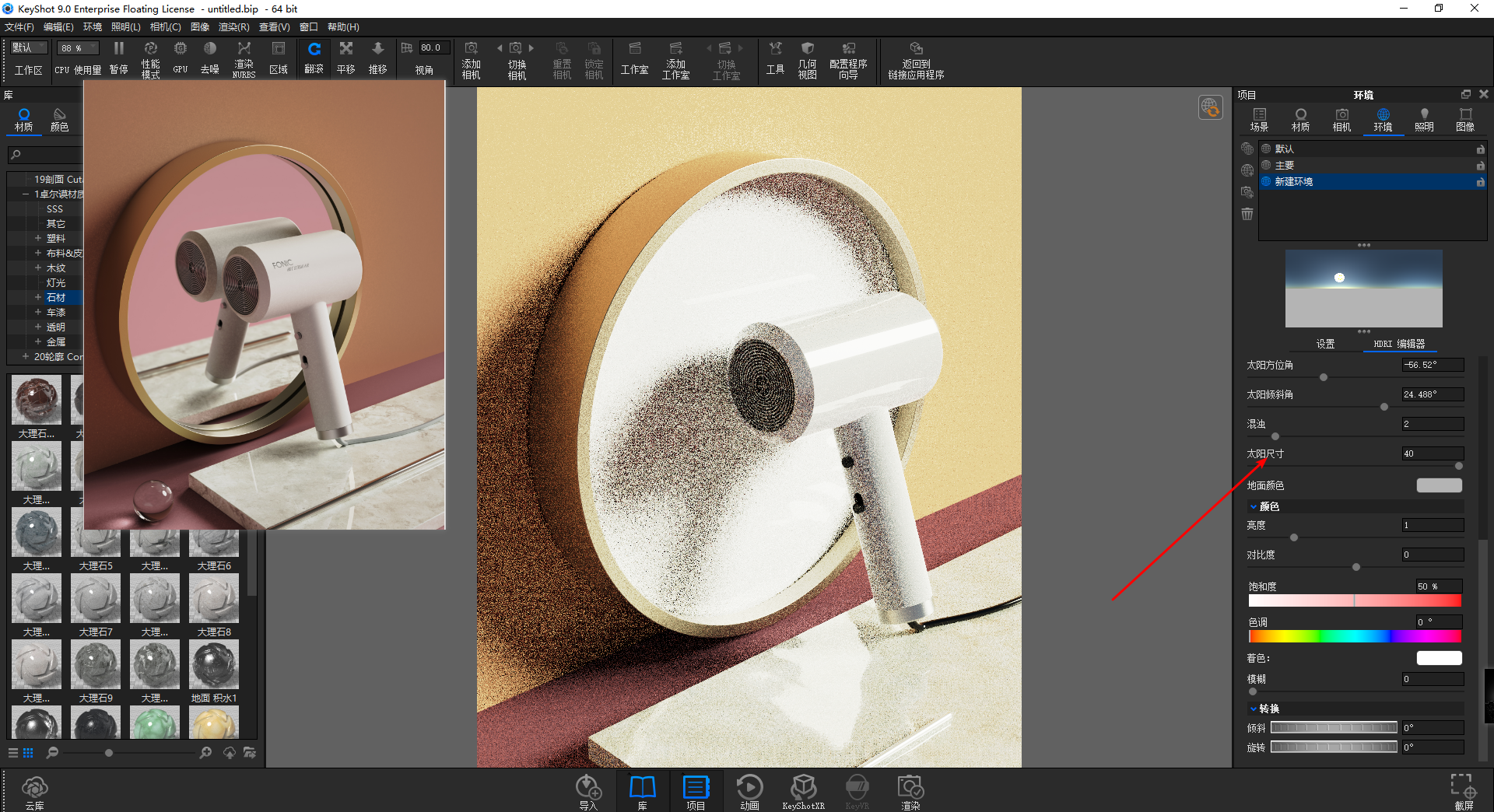Collapse the 转换 section in HDRI editor
This screenshot has height=812, width=1494.
coord(1253,709)
